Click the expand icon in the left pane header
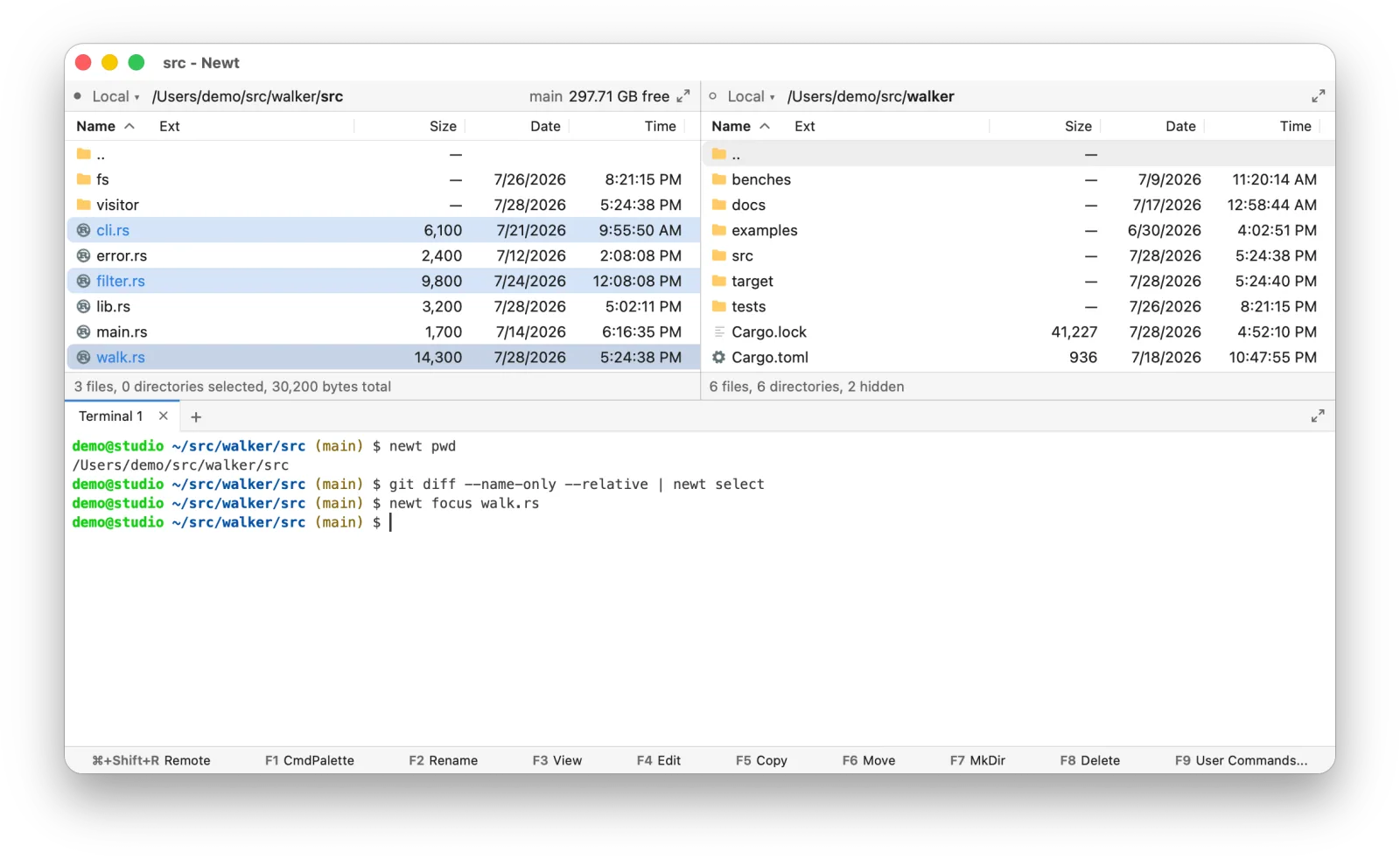Screen dimensions: 1400x859 click(x=683, y=96)
